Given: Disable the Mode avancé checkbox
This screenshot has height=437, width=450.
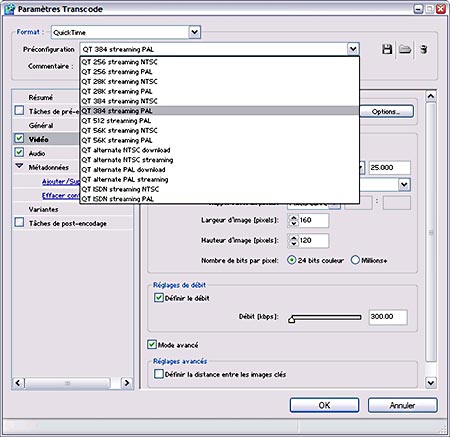Looking at the screenshot, I should [x=152, y=344].
